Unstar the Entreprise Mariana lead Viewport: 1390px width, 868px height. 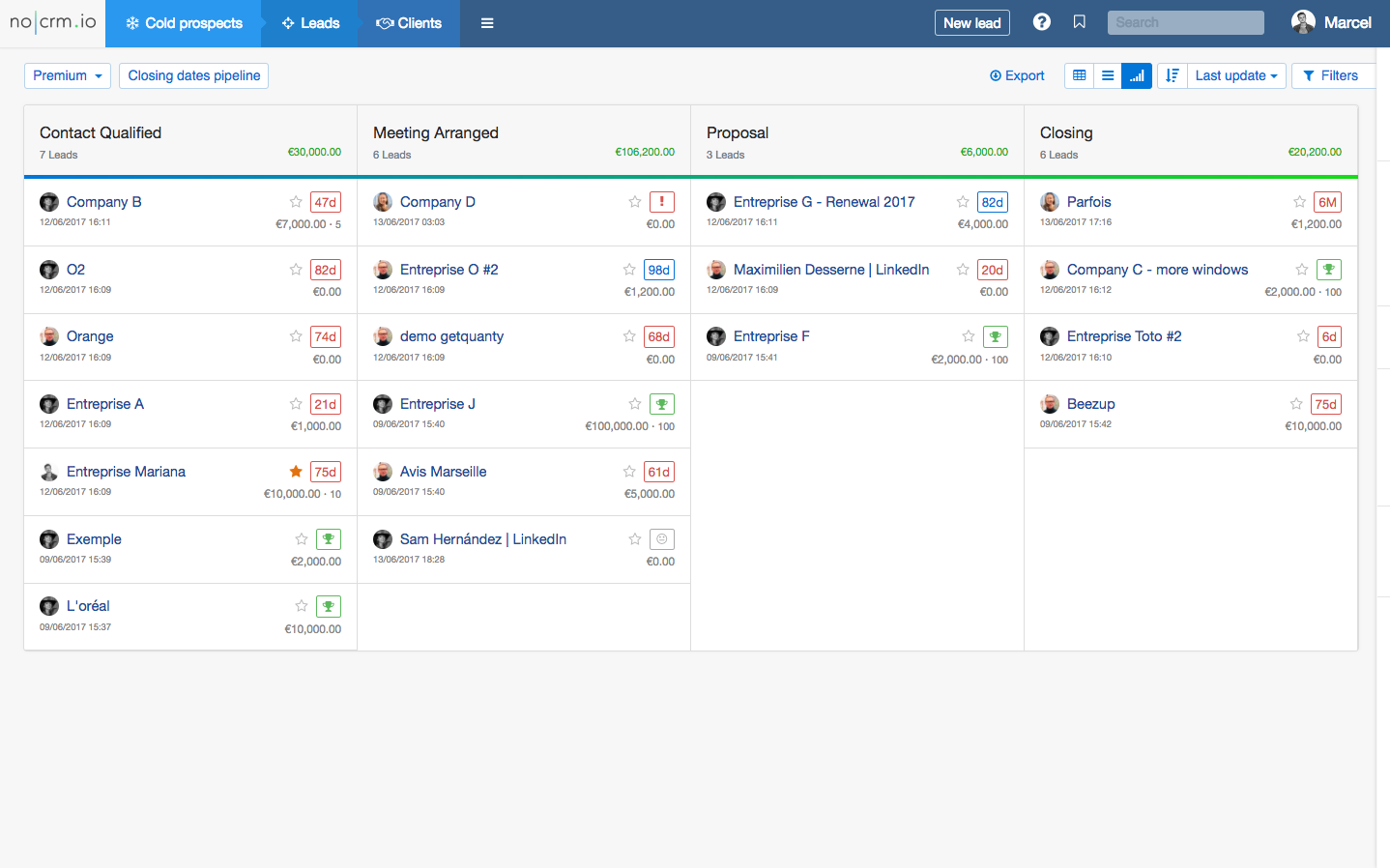click(296, 472)
